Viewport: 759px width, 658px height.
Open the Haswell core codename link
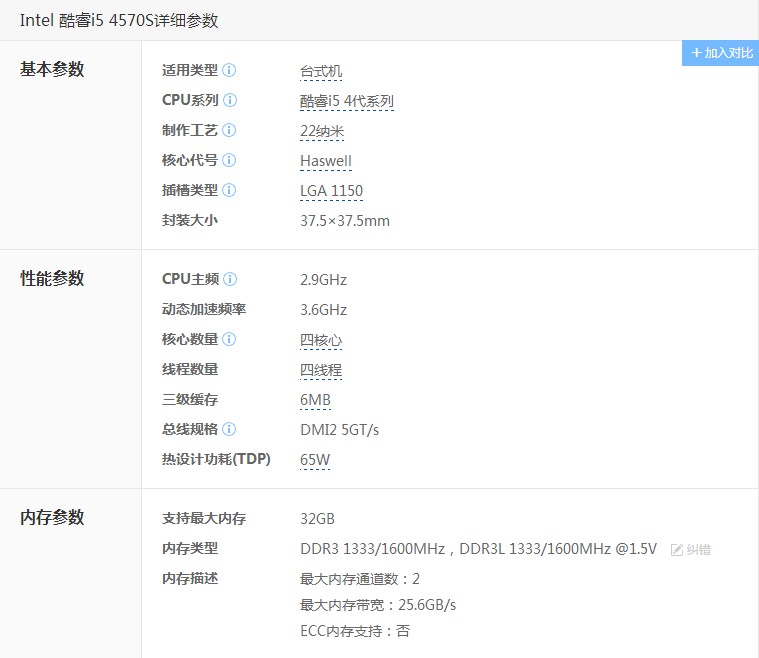(x=326, y=162)
